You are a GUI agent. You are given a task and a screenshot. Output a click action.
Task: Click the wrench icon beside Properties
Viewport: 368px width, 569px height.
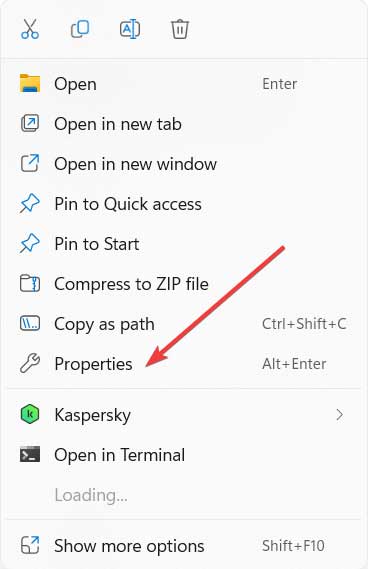click(x=30, y=363)
